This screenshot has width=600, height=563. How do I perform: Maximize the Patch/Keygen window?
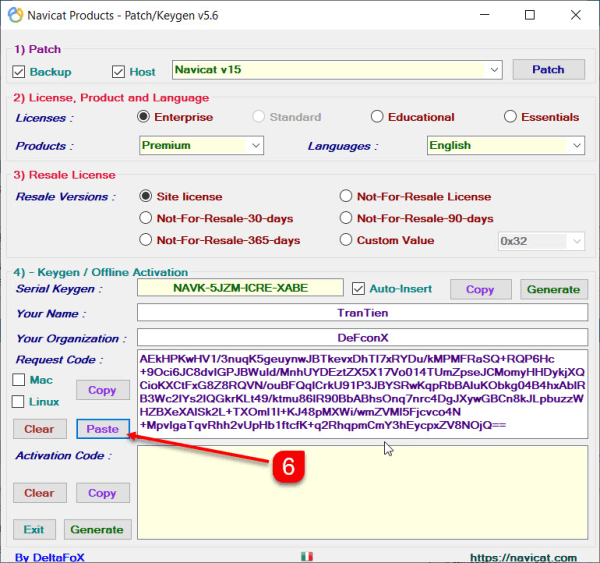point(530,15)
